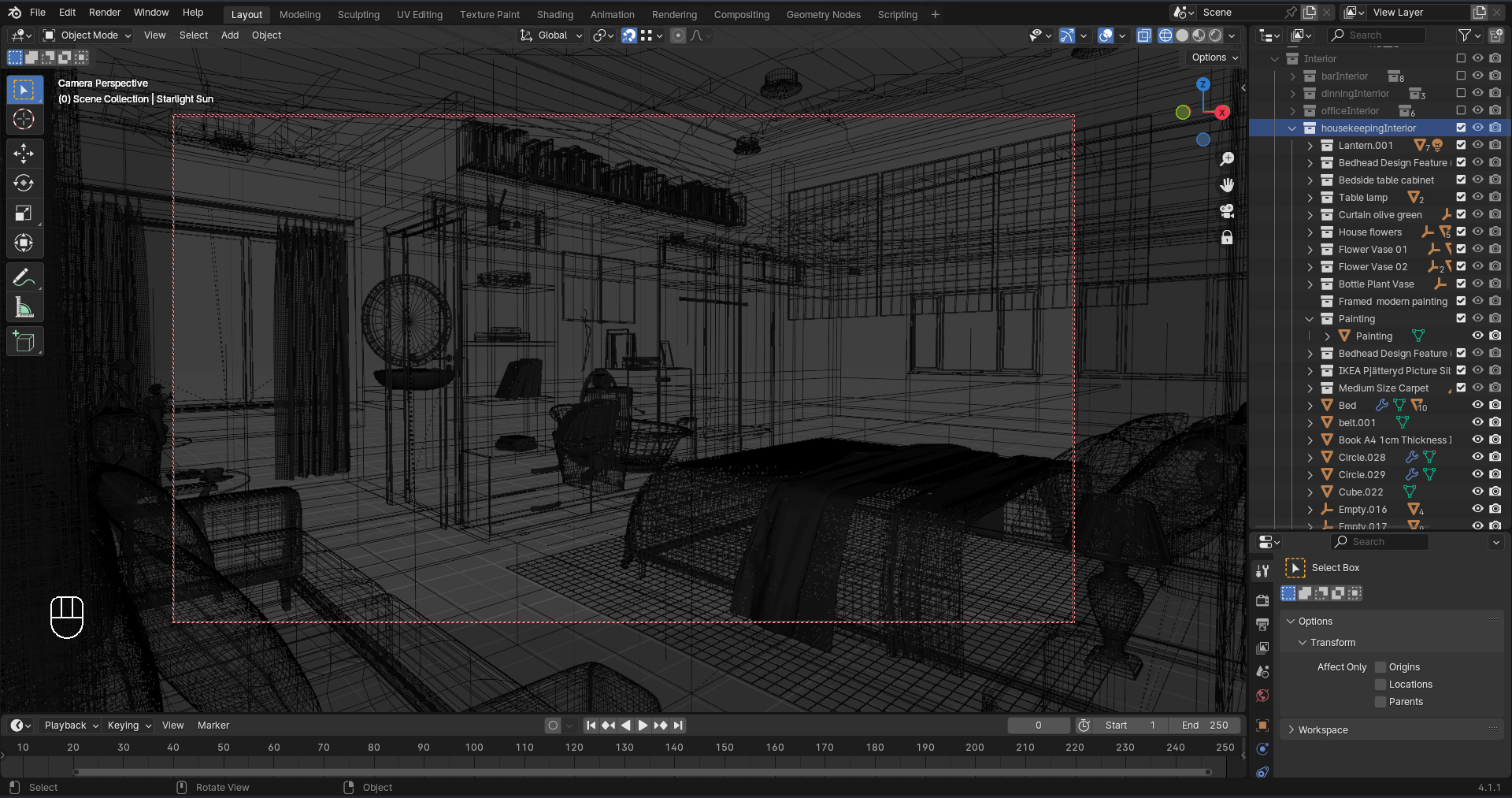Select the Measure tool

coord(24,307)
